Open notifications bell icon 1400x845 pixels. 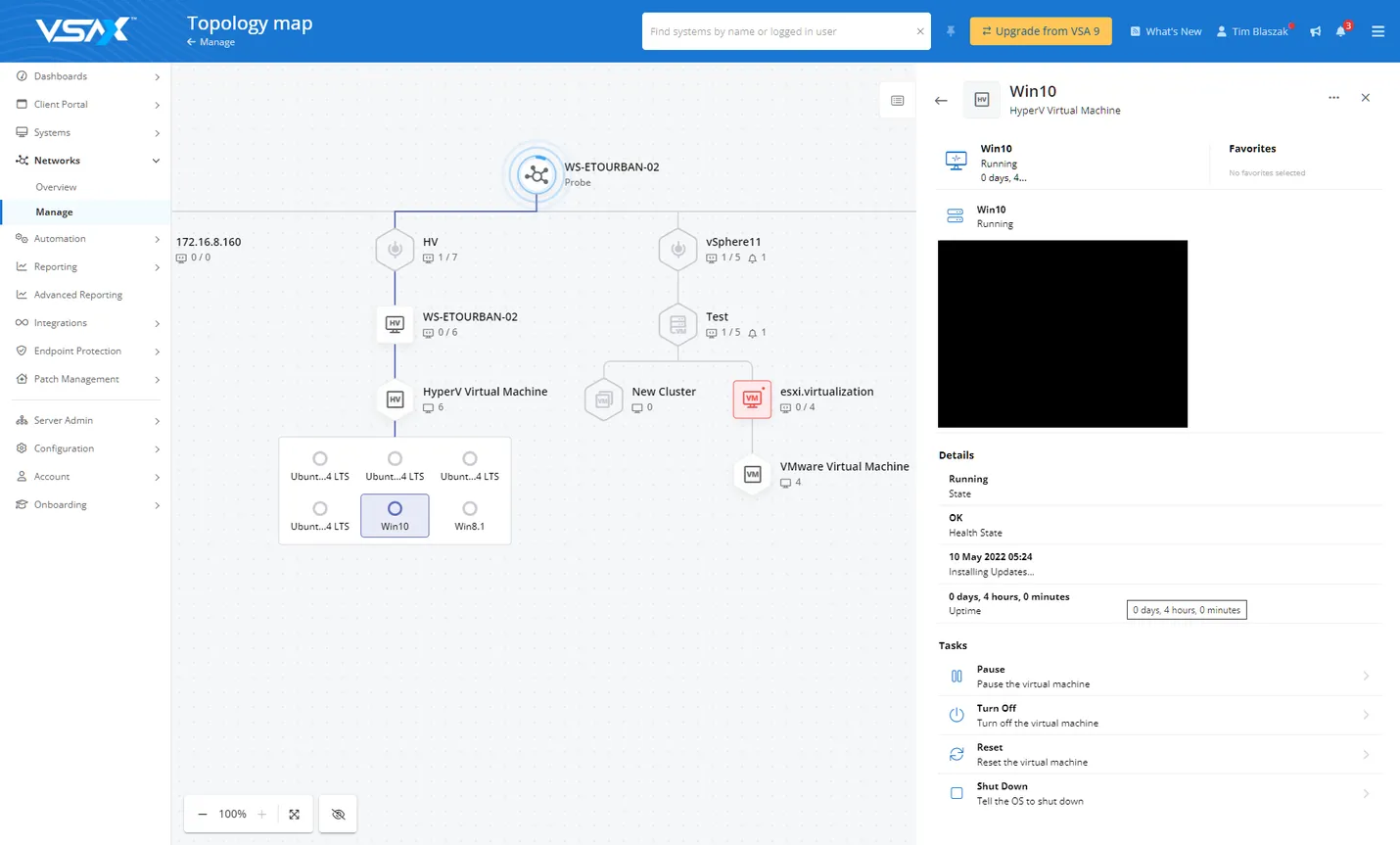(x=1341, y=31)
